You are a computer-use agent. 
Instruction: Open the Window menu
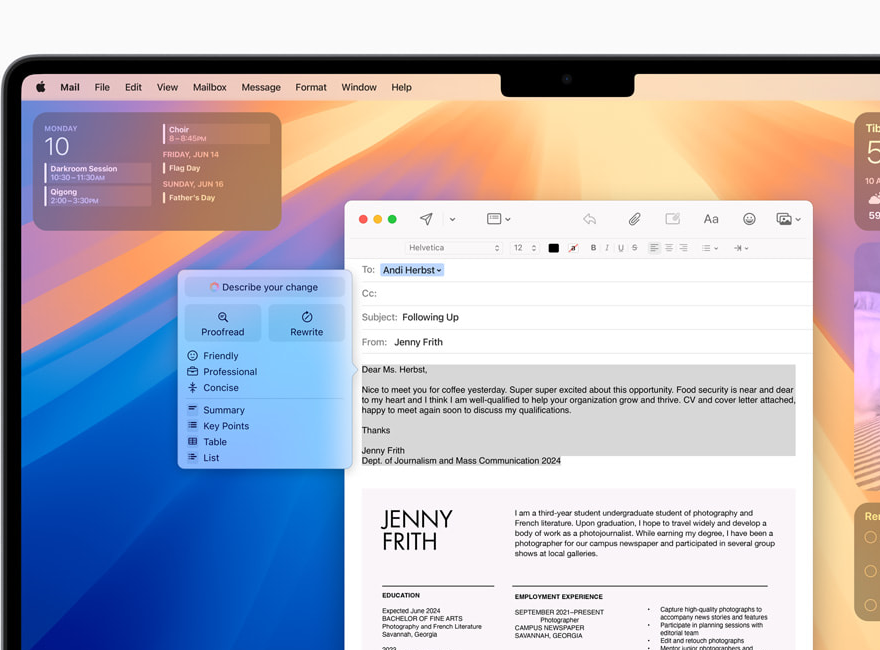click(x=359, y=87)
